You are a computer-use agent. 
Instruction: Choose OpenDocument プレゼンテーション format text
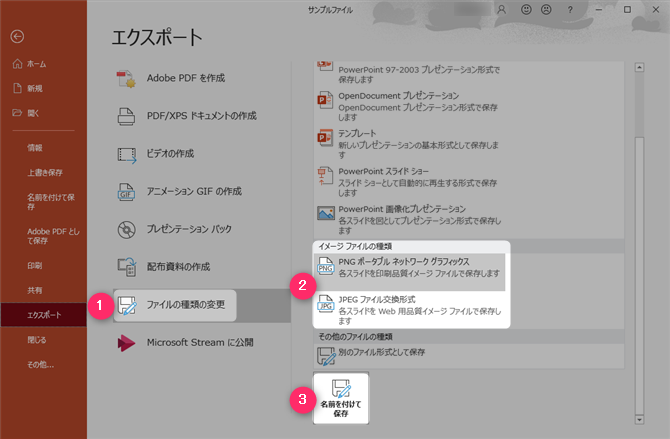click(398, 96)
